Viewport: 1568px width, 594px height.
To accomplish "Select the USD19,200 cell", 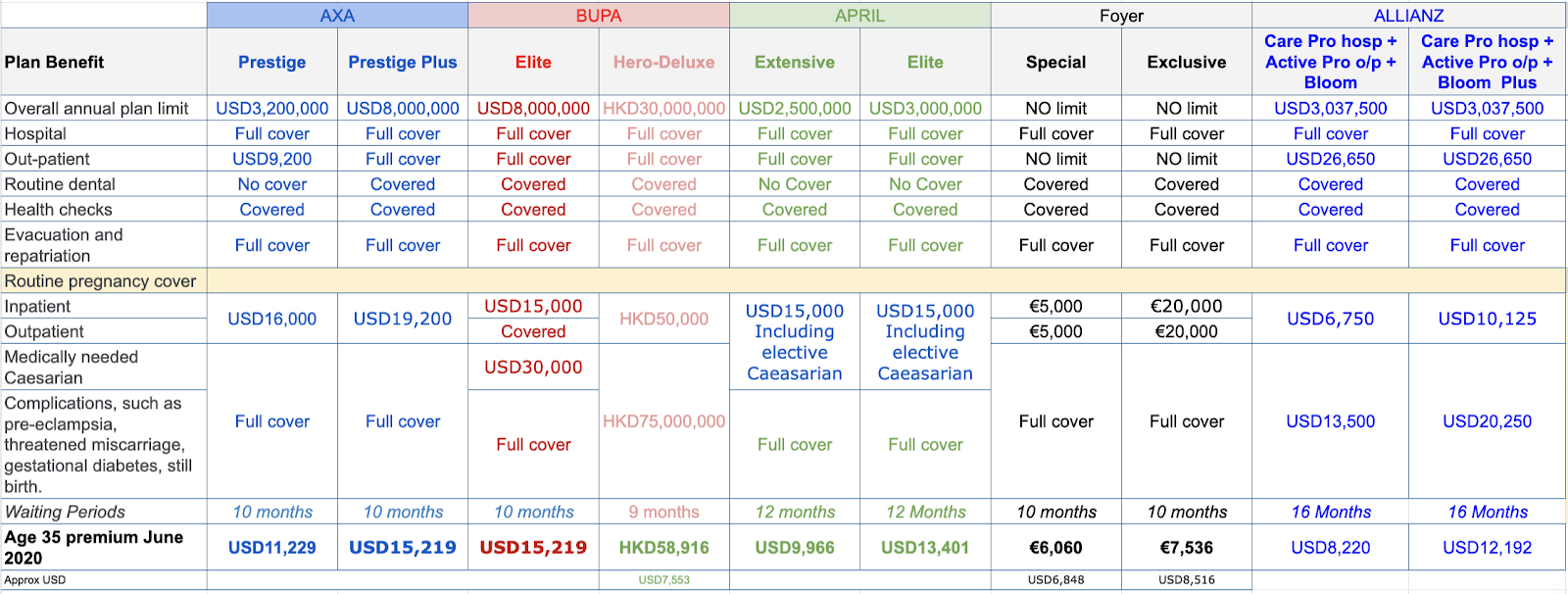I will (x=403, y=319).
